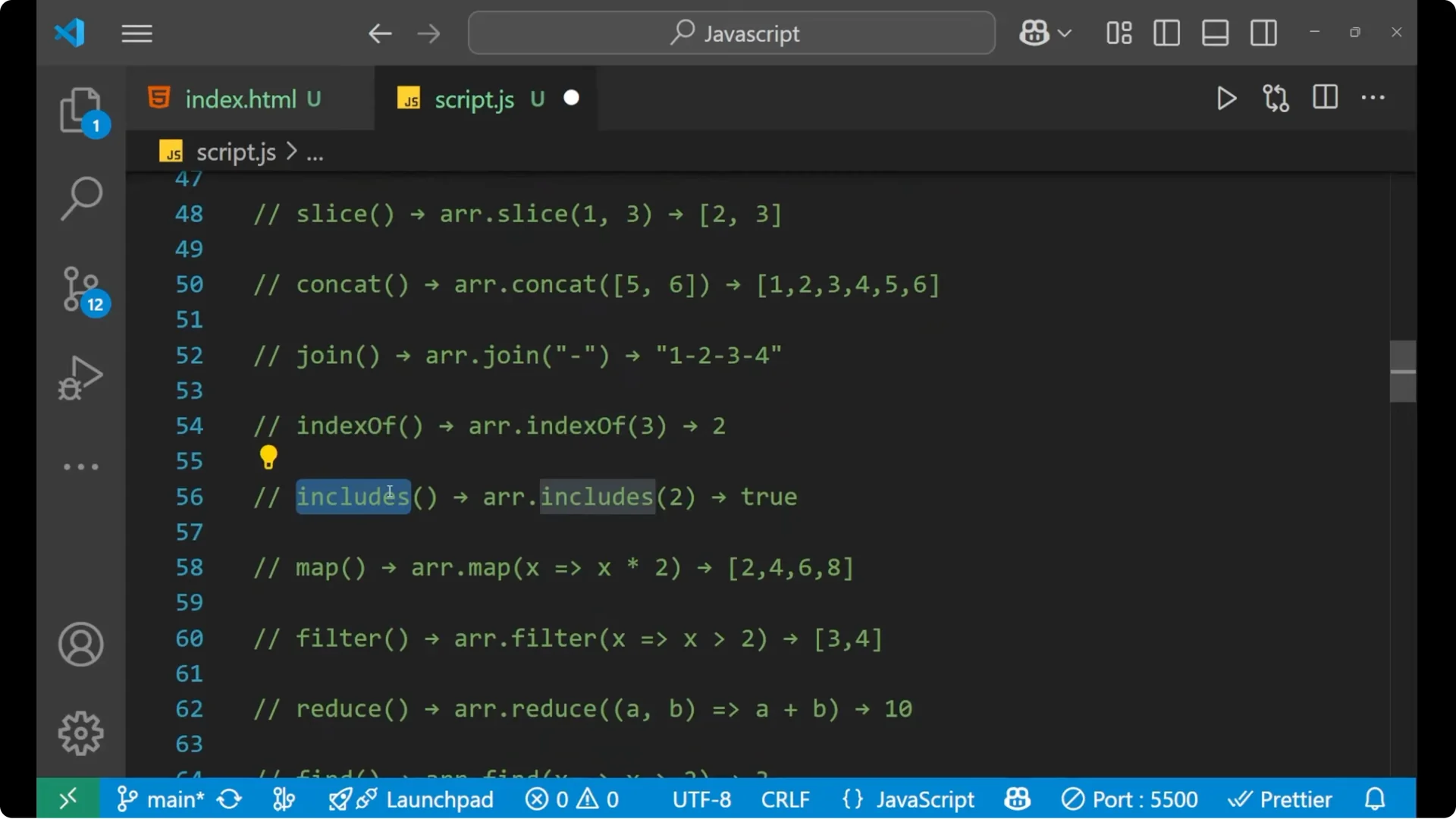Toggle the primary sidebar visibility
This screenshot has height=819, width=1456.
tap(1166, 33)
